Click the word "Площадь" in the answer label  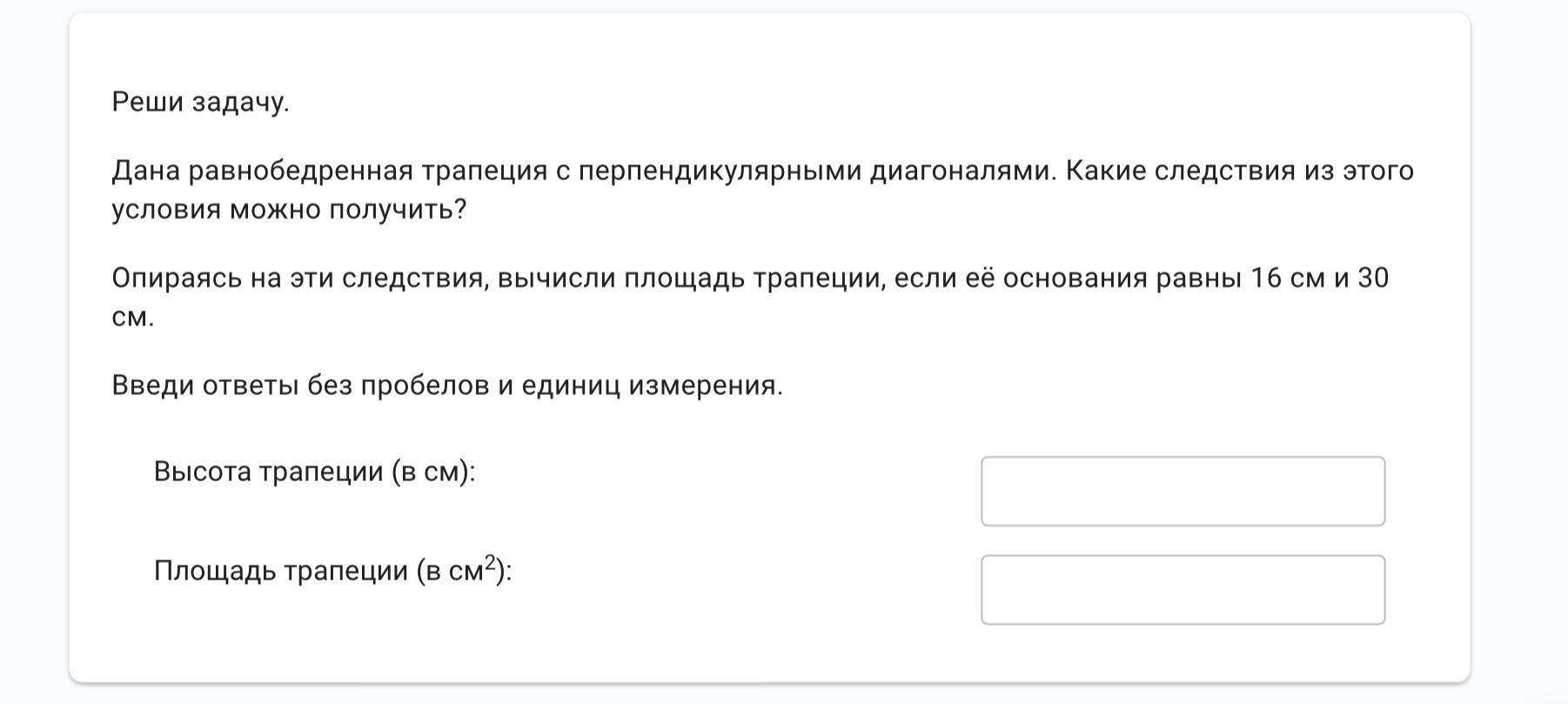tap(215, 571)
